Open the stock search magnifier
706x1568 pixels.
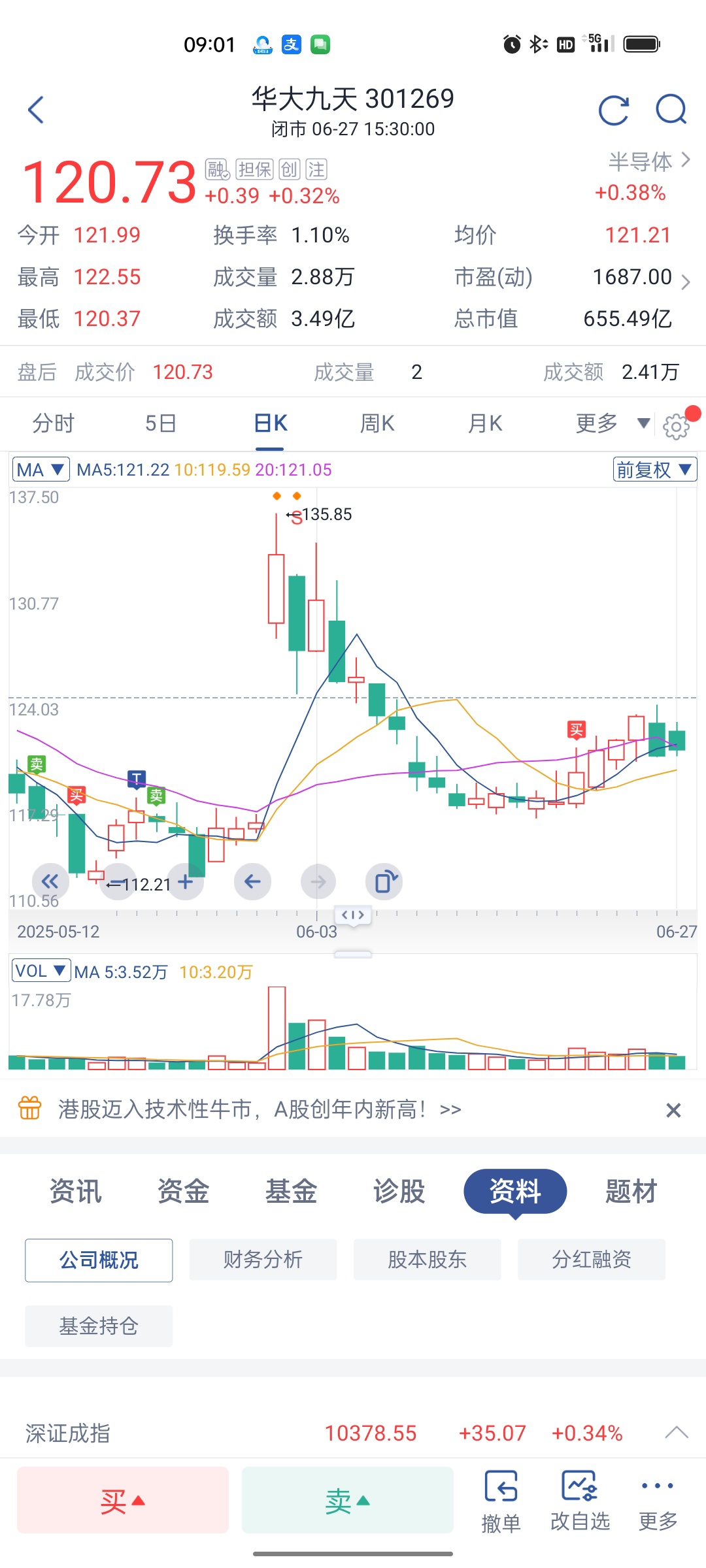(x=671, y=110)
